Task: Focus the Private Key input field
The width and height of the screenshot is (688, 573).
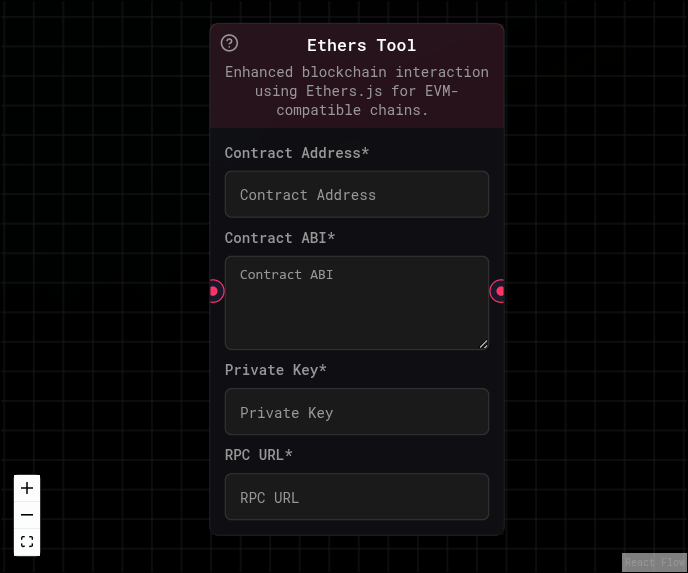Action: point(357,412)
